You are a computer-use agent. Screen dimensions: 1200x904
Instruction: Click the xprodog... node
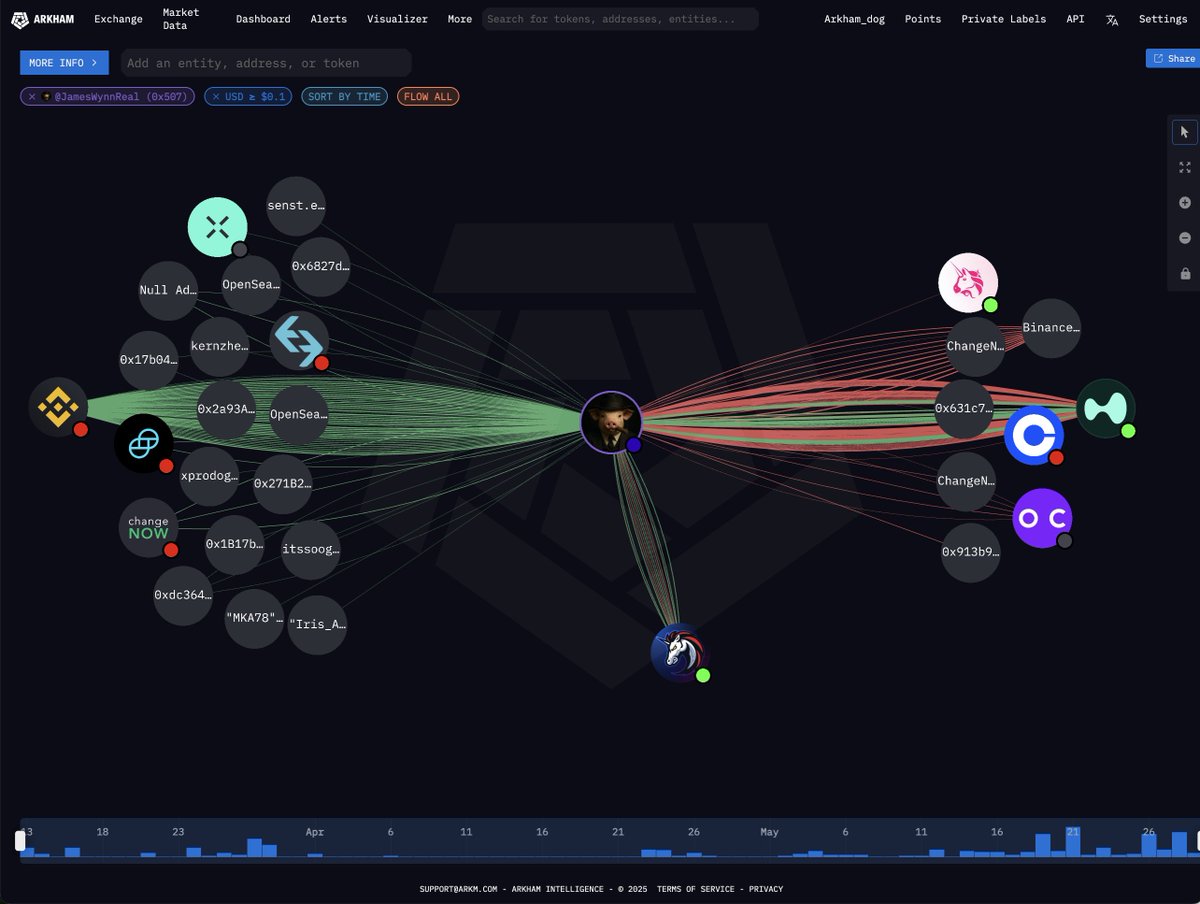(210, 476)
